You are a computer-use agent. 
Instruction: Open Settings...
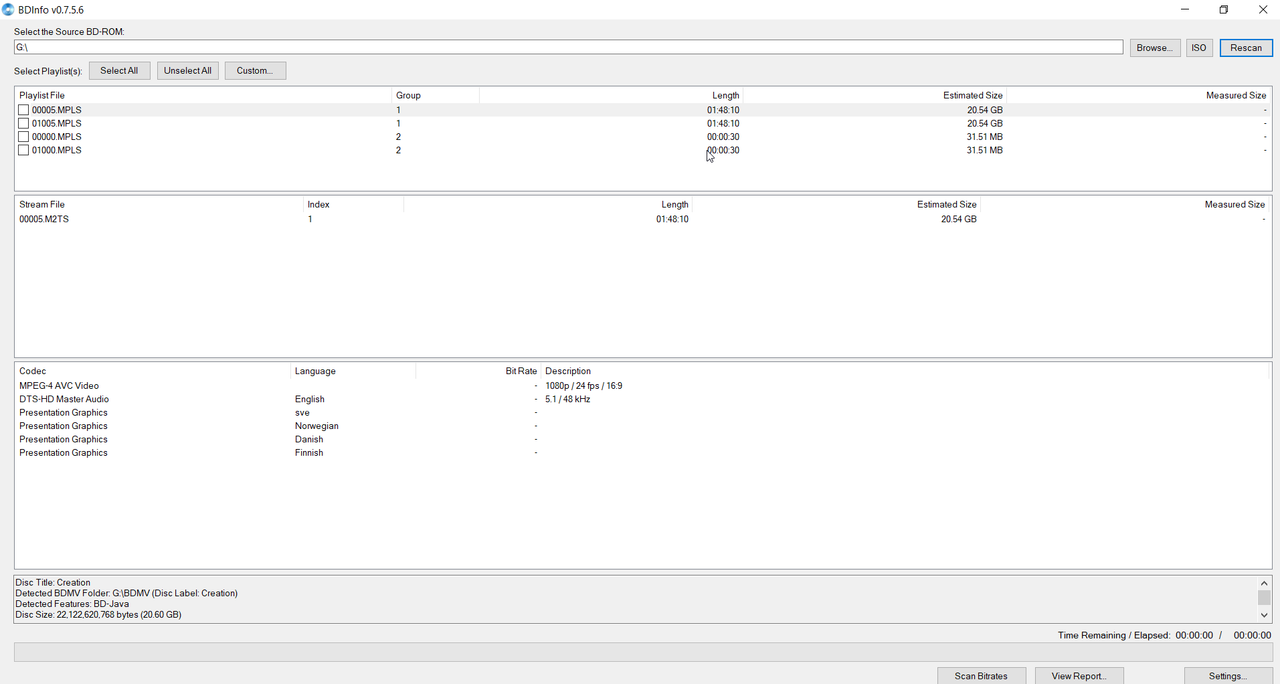coord(1228,676)
